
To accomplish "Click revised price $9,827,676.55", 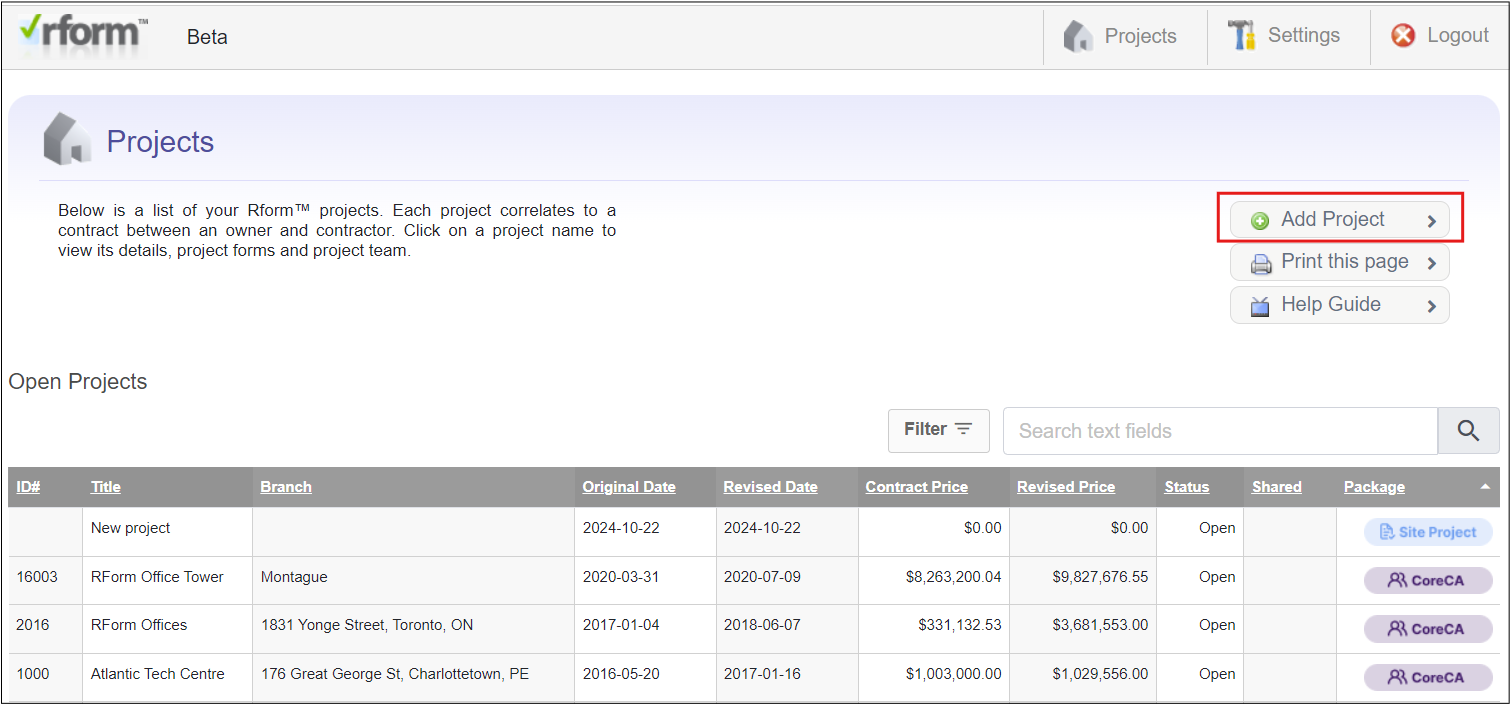I will (1100, 577).
